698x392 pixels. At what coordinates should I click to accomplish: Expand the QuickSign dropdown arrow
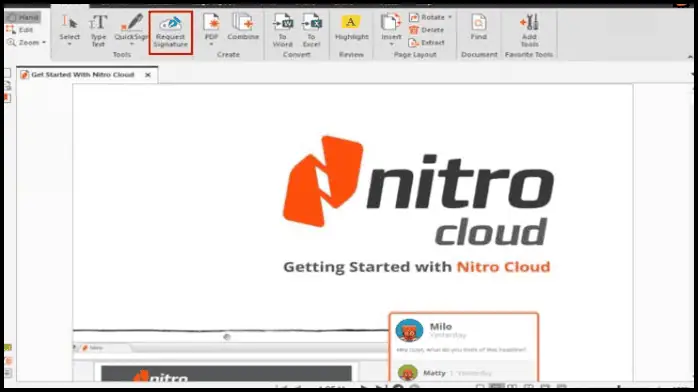tap(131, 44)
